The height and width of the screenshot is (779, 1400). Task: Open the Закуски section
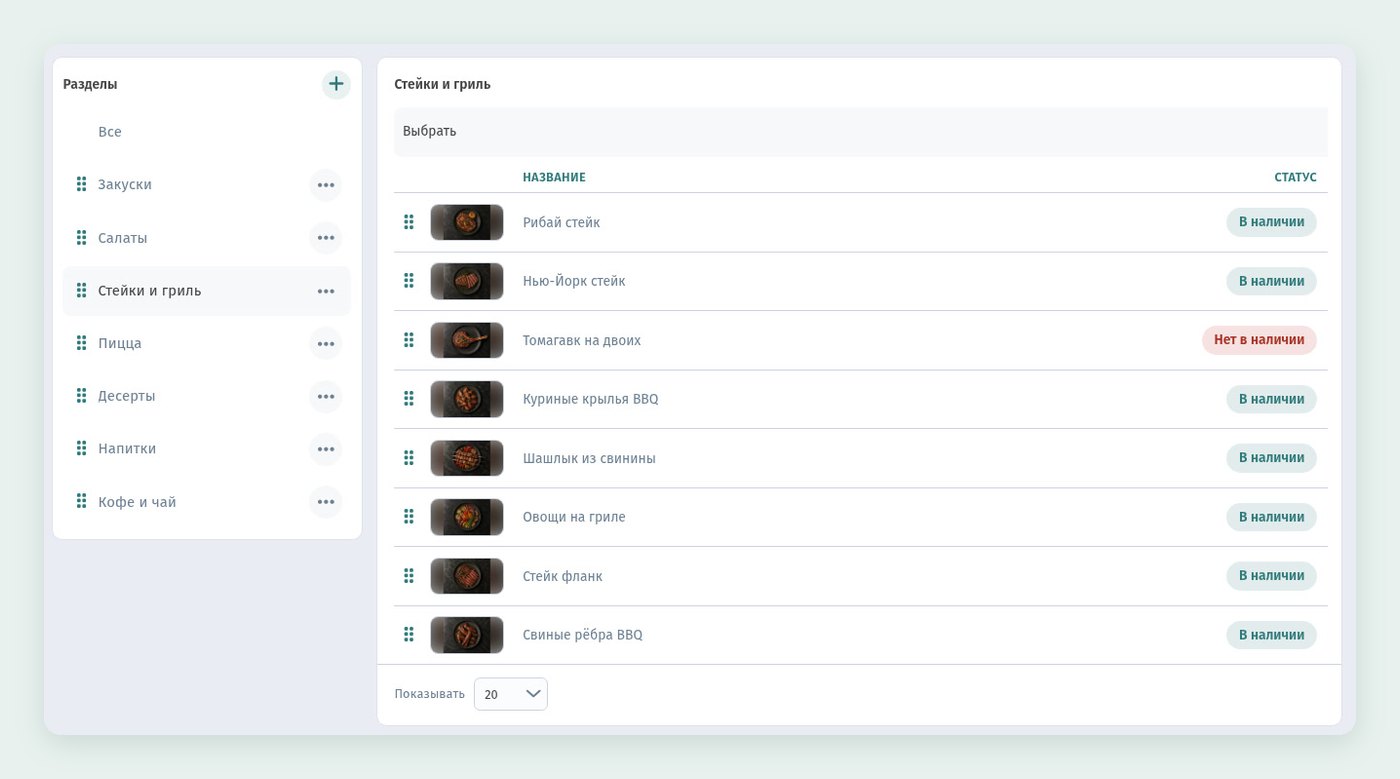pyautogui.click(x=125, y=185)
